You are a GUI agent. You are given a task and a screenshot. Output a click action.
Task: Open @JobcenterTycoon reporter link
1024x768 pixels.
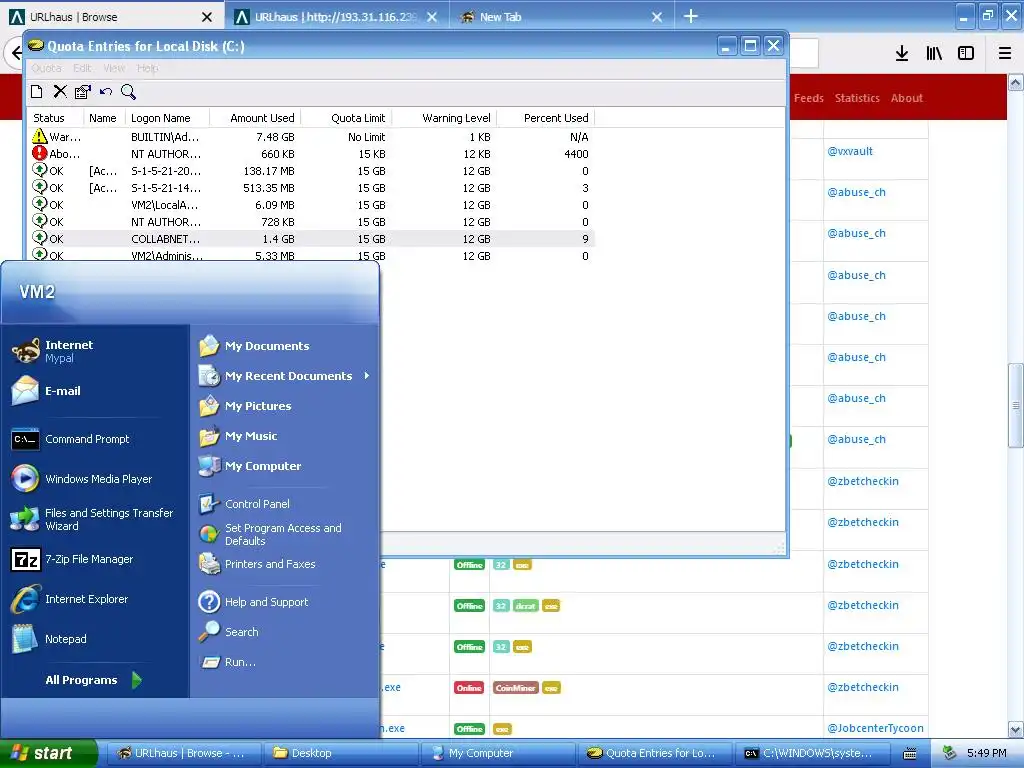[x=875, y=728]
